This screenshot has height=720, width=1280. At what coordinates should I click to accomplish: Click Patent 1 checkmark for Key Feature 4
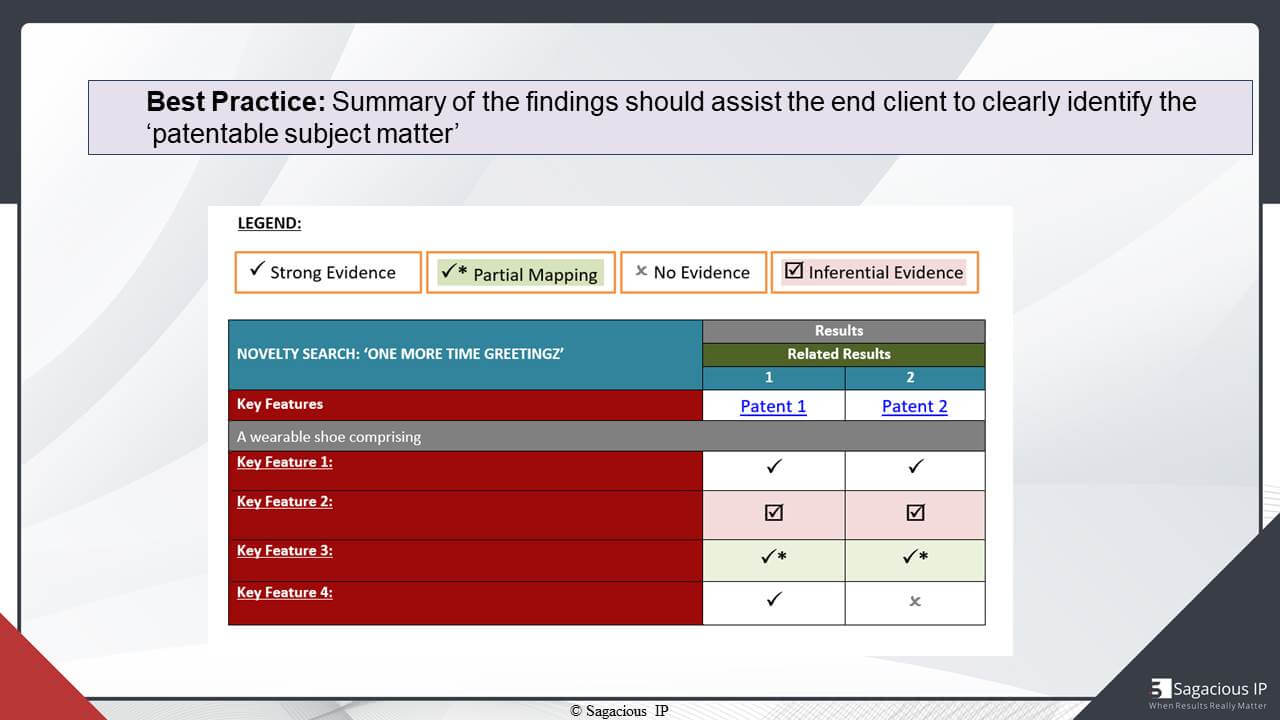click(x=773, y=600)
